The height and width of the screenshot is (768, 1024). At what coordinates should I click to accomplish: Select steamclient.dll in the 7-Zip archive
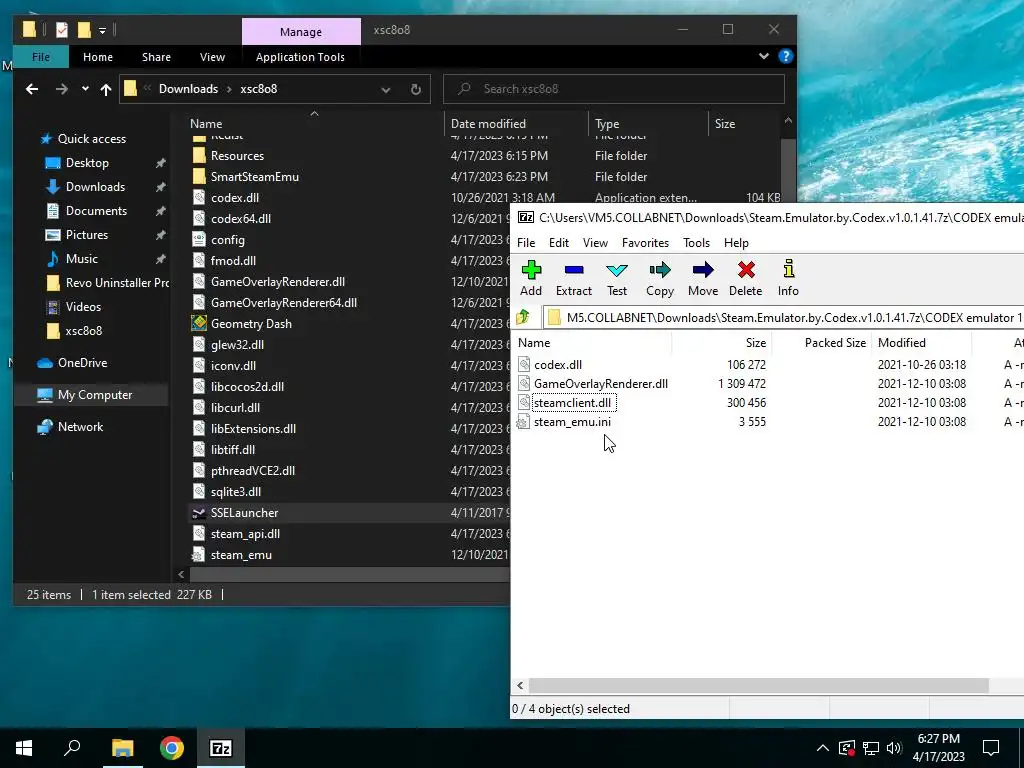572,403
